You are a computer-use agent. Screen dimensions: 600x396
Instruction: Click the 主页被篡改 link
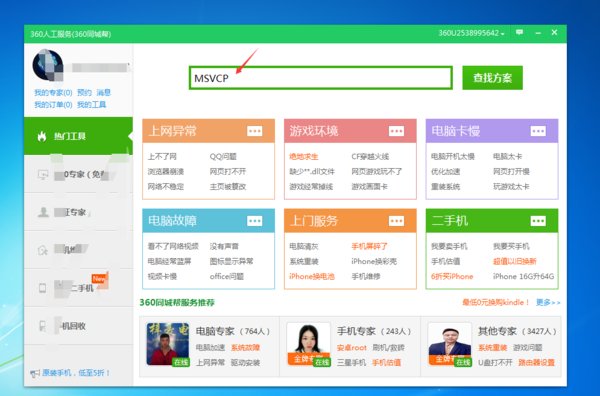coord(228,187)
